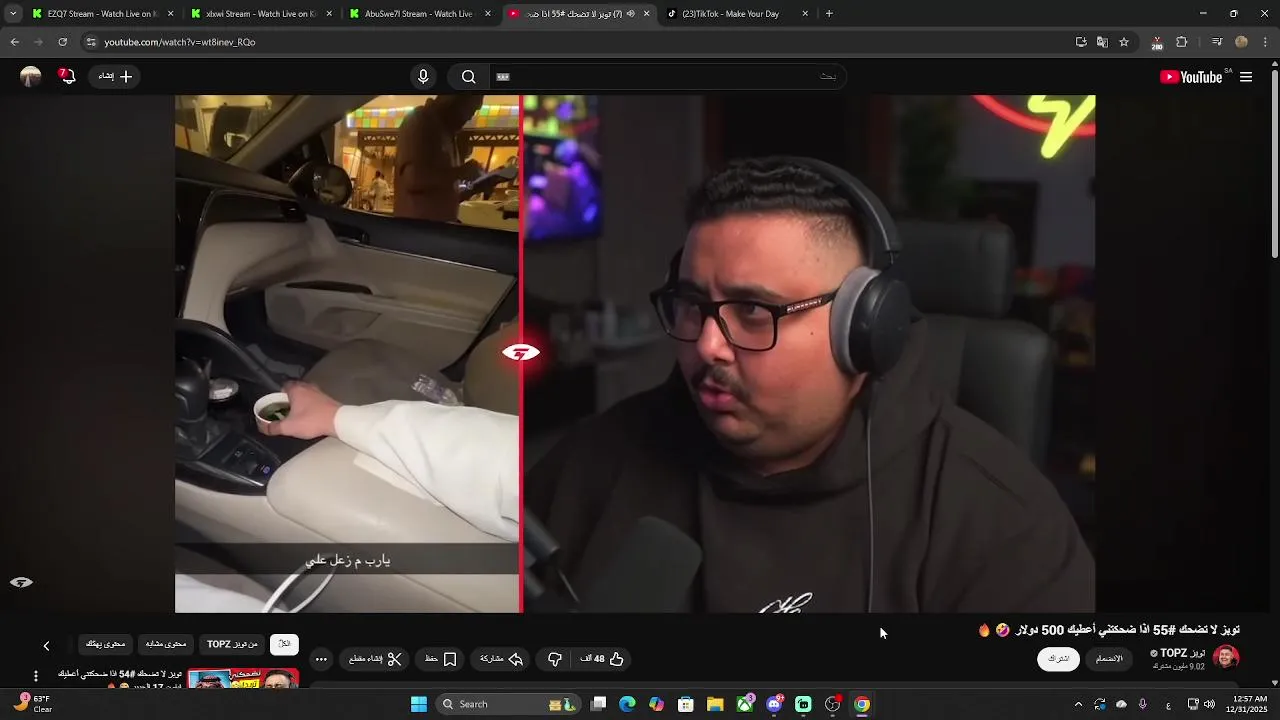Open the YouTube hamburger guide menu
This screenshot has height=720, width=1280.
coord(1246,77)
